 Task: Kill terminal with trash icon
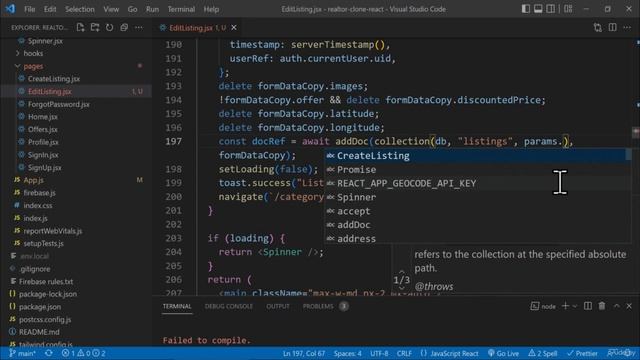point(602,306)
